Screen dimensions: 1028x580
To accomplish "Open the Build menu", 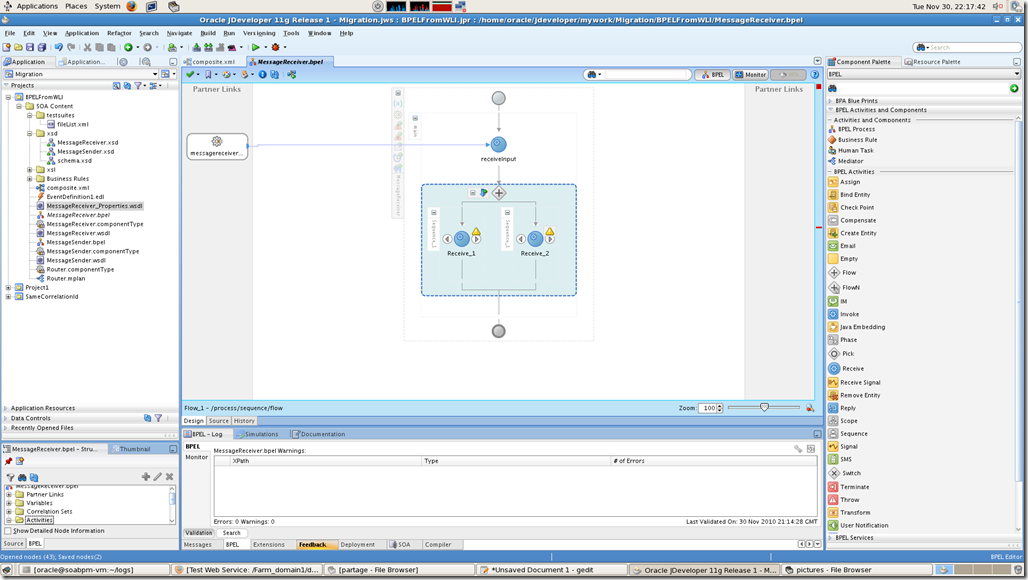I will tap(208, 33).
